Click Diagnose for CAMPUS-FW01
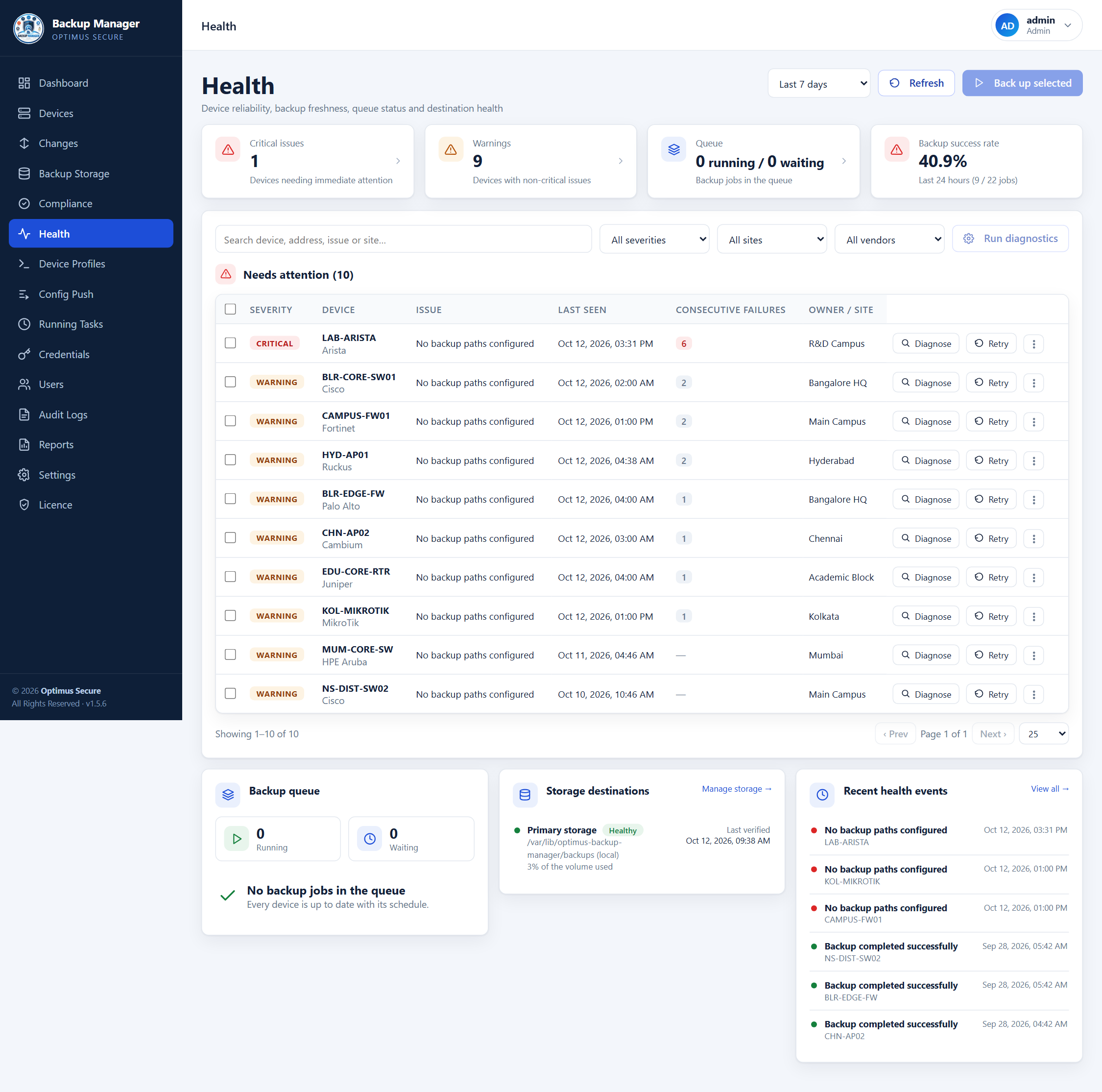 click(x=926, y=422)
